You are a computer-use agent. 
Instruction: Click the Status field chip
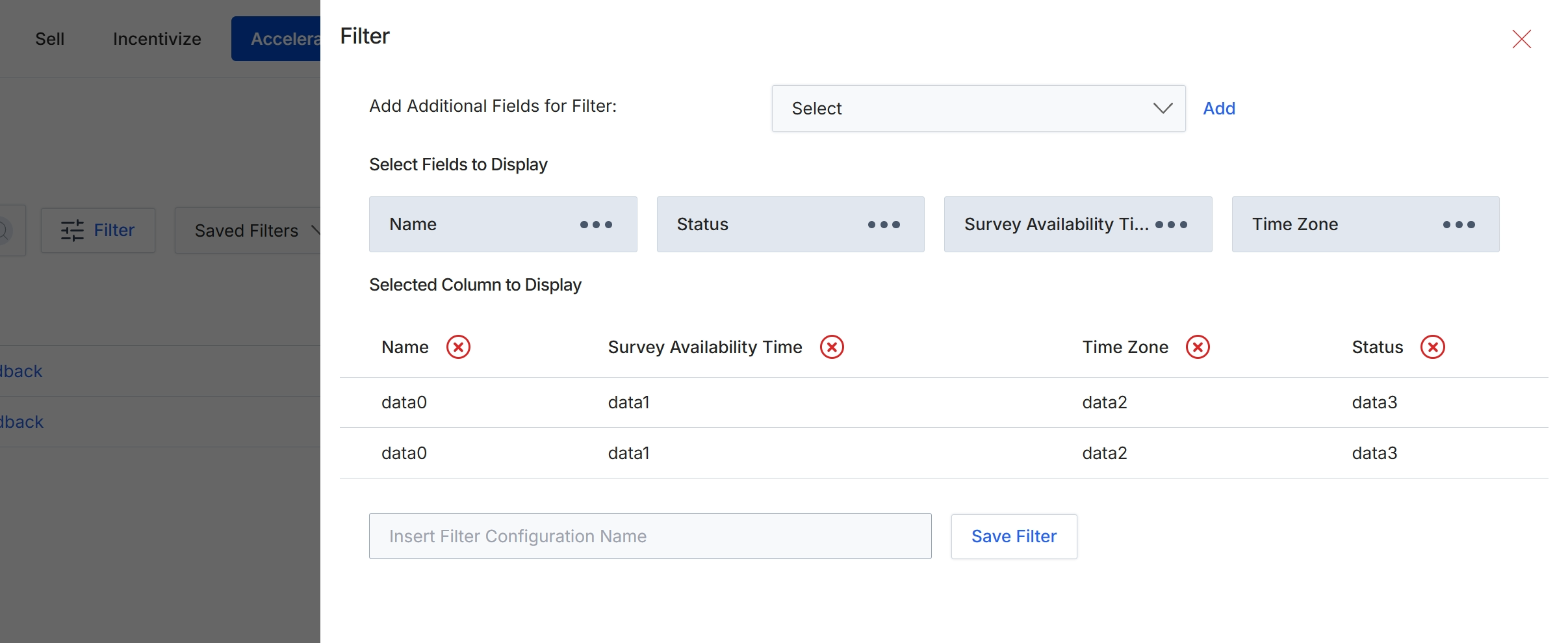click(x=790, y=224)
